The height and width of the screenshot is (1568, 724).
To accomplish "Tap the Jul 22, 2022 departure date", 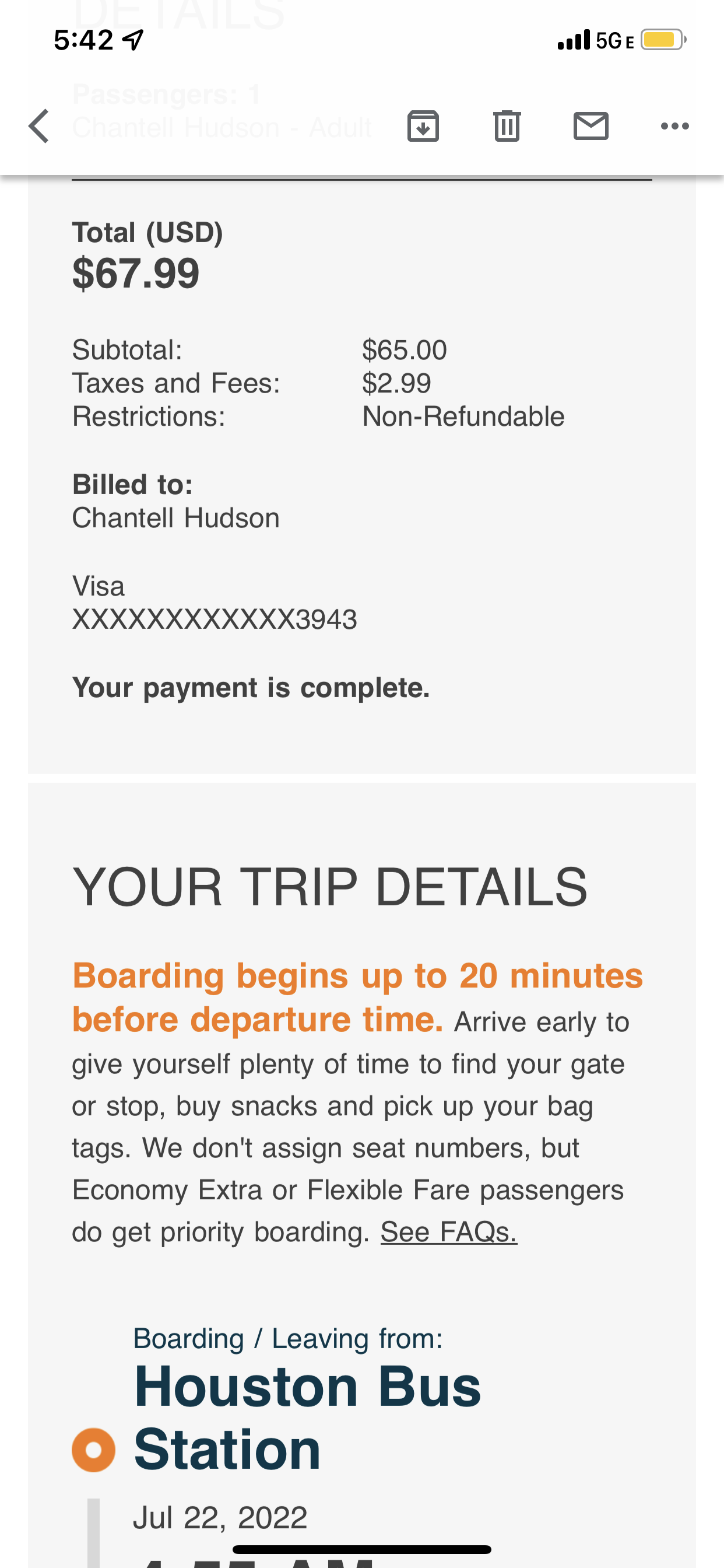I will point(220,1517).
